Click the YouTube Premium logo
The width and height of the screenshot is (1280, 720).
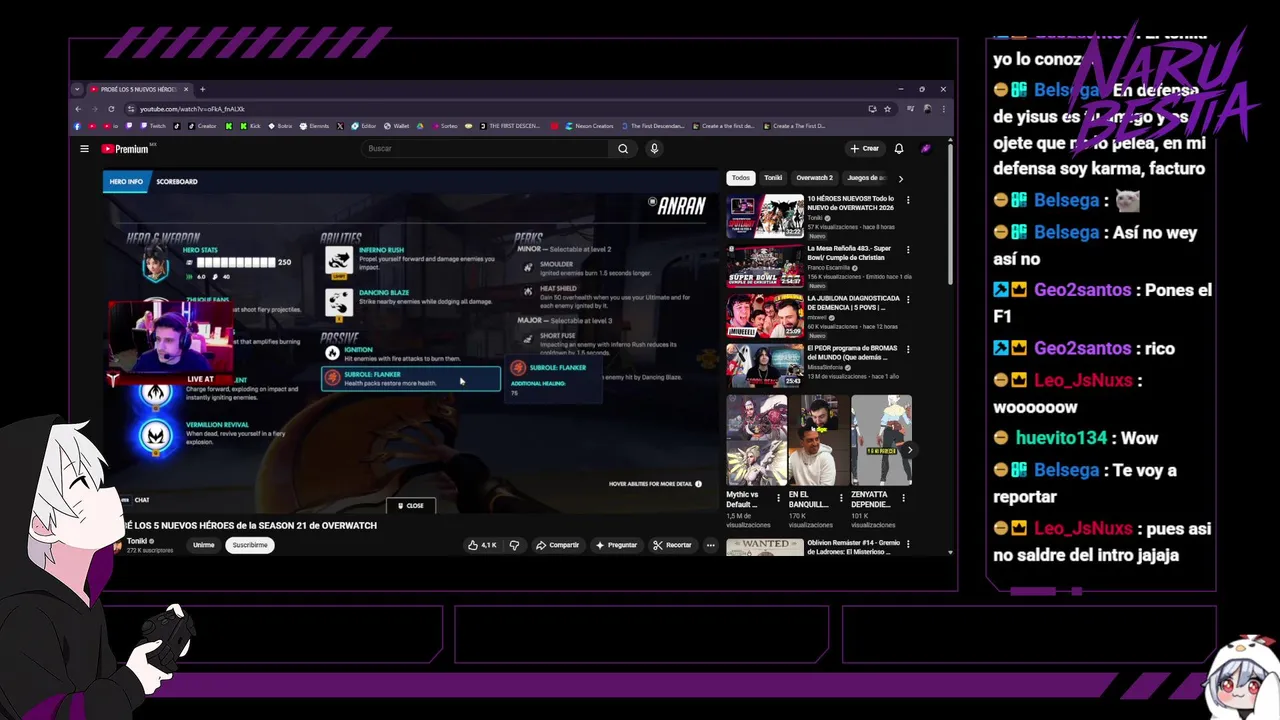pos(125,149)
